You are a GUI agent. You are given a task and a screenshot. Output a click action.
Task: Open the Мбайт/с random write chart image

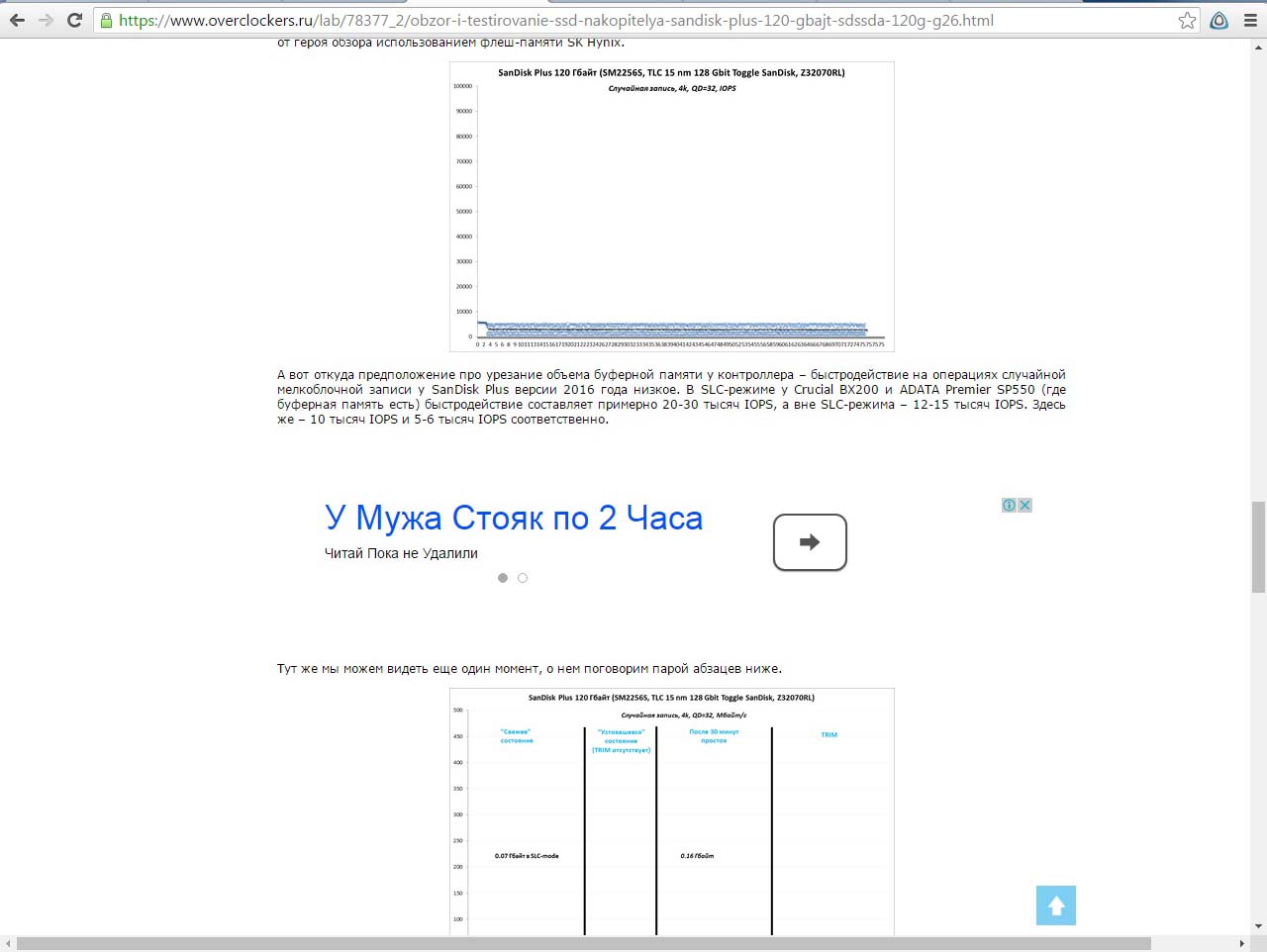(672, 811)
